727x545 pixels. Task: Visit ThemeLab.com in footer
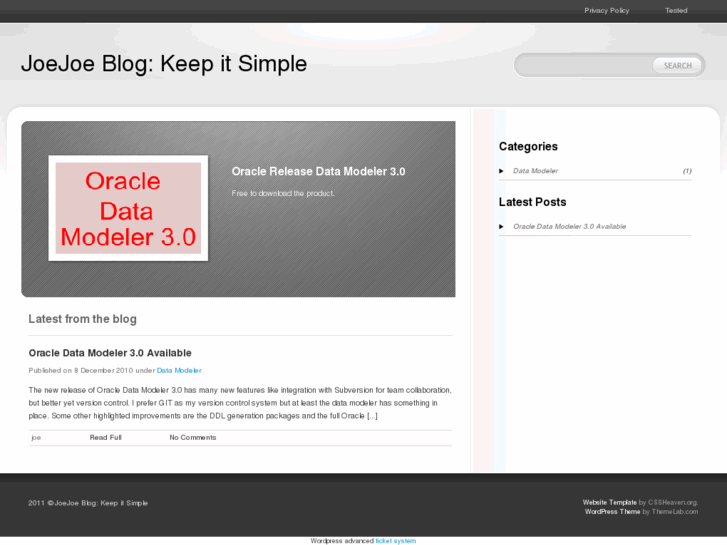coord(675,512)
